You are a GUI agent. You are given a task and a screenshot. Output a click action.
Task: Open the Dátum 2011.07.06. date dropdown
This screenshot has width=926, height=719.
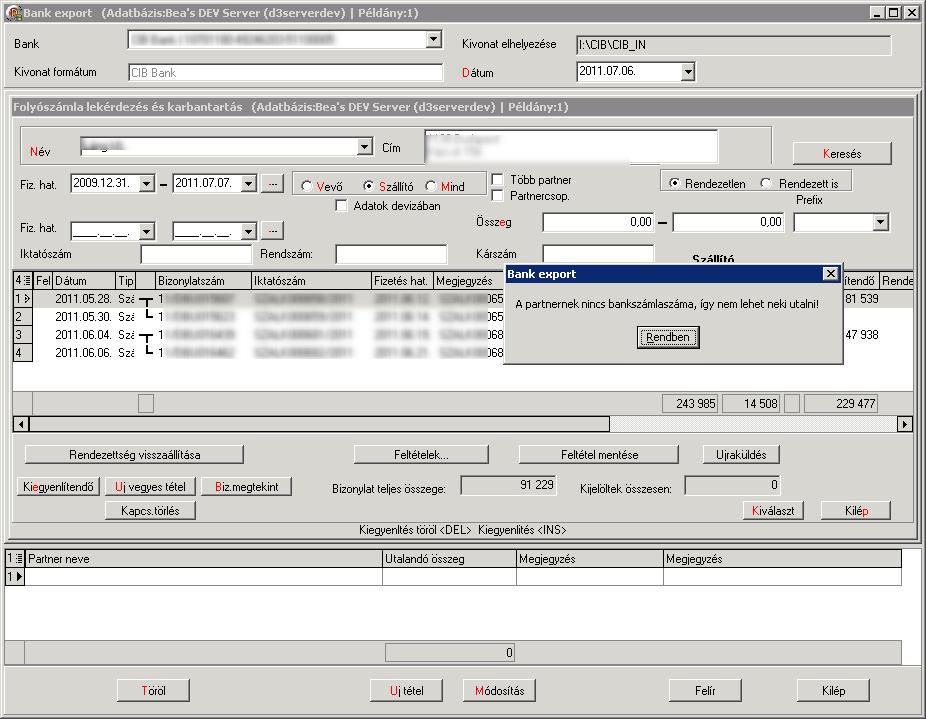pos(687,72)
